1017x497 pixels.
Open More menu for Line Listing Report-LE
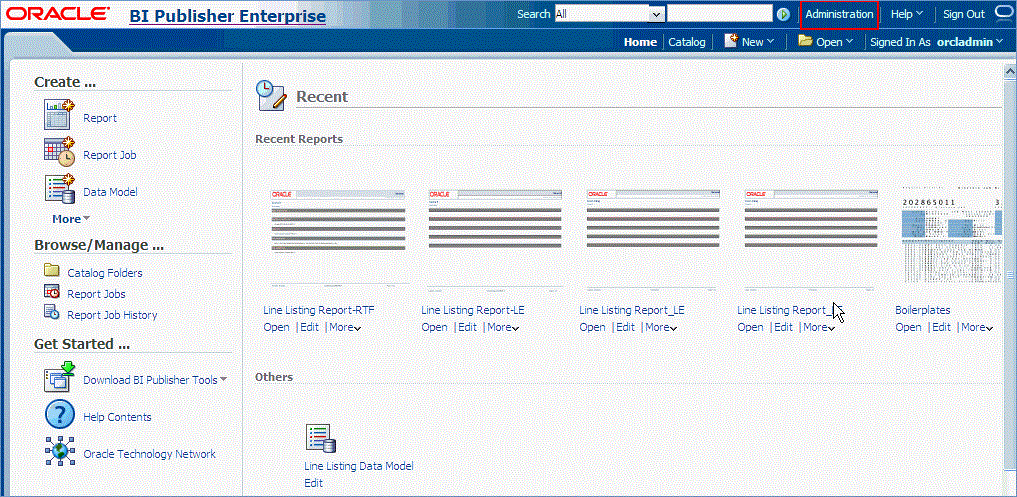[503, 328]
